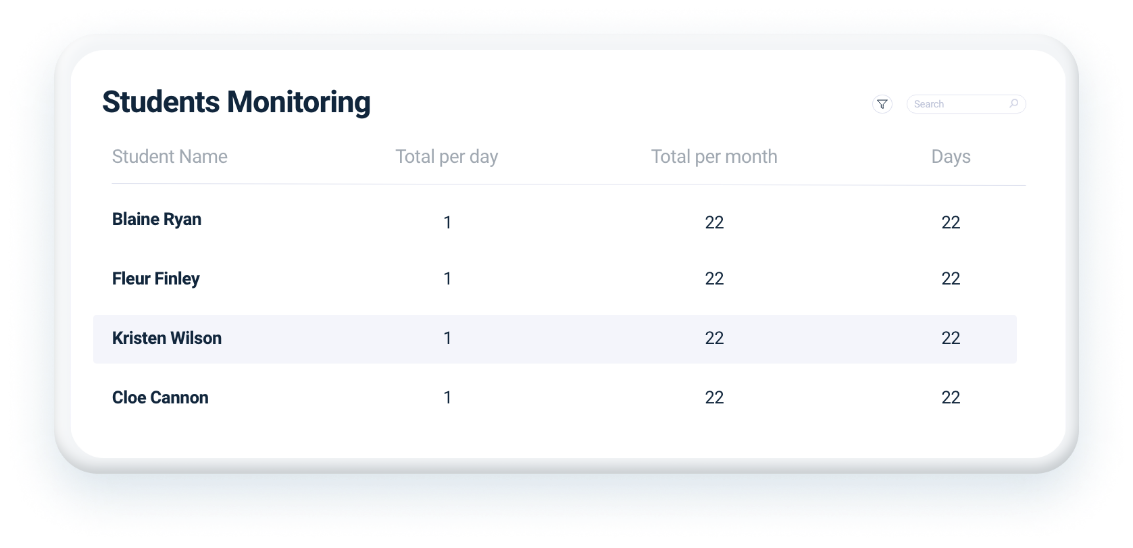Image resolution: width=1133 pixels, height=548 pixels.
Task: Select Kristen Wilson's total per month value
Action: (x=714, y=339)
